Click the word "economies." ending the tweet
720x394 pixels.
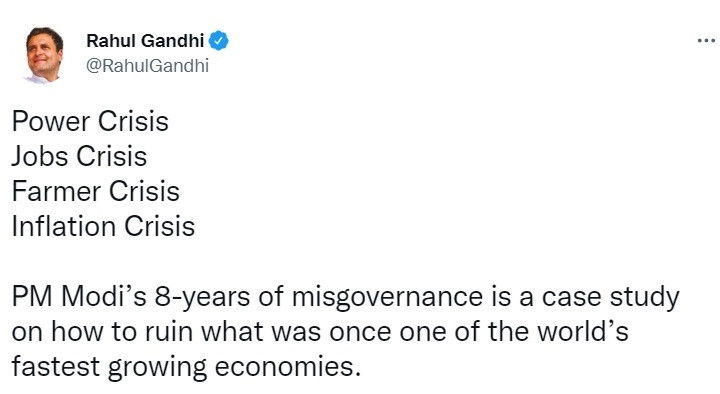pos(288,367)
